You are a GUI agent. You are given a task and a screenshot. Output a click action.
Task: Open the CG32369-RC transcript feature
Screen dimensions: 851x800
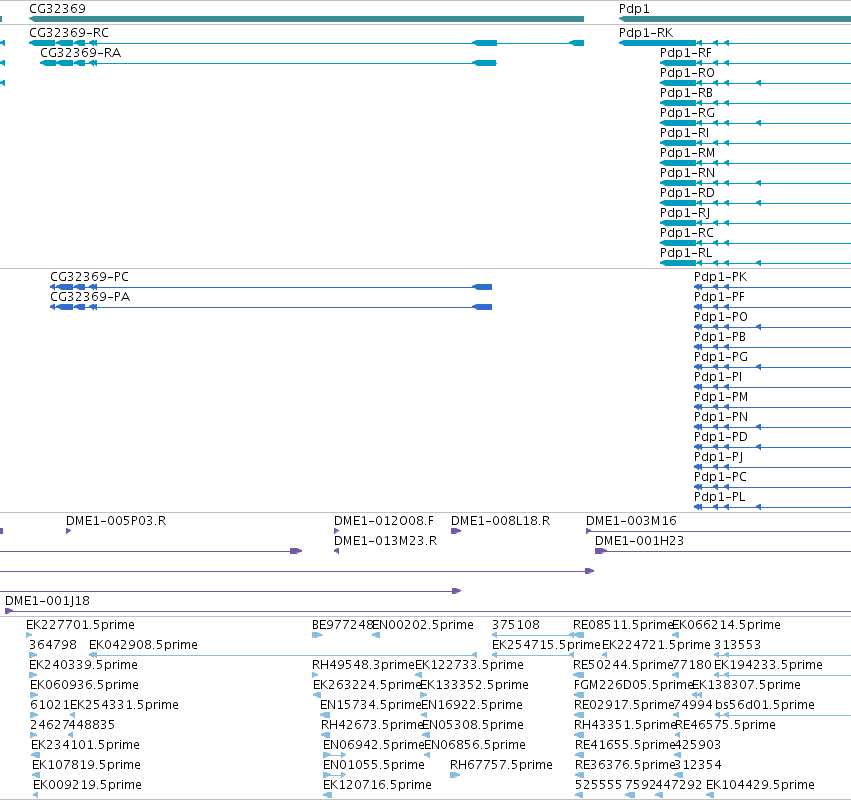coord(68,33)
